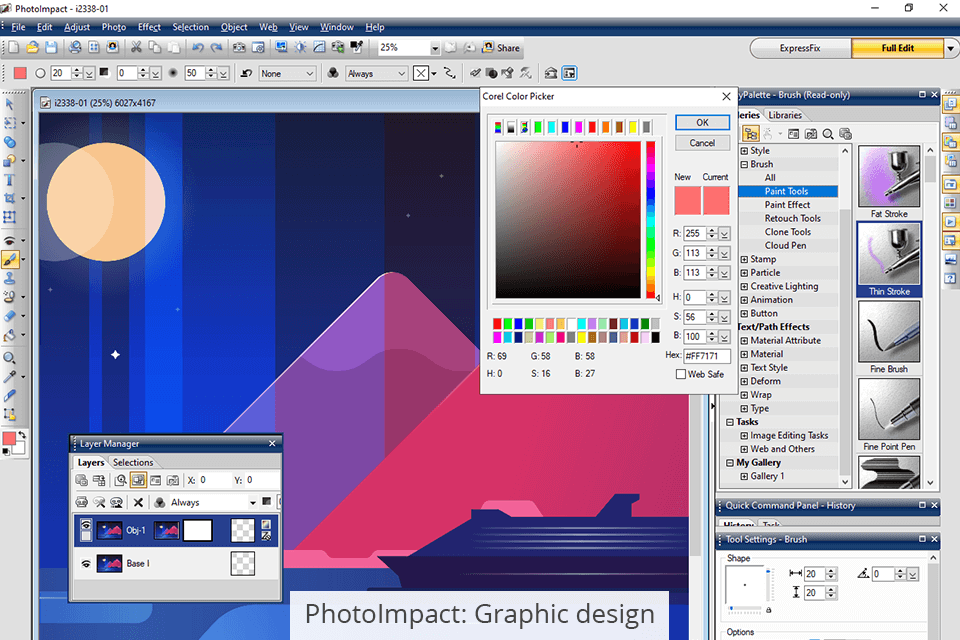960x640 pixels.
Task: Select Clone Tools in Brush tree
Action: tap(787, 232)
